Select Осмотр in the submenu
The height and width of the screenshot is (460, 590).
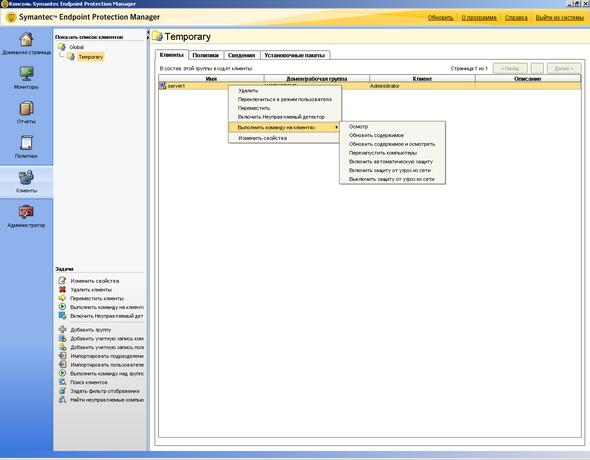(x=359, y=126)
